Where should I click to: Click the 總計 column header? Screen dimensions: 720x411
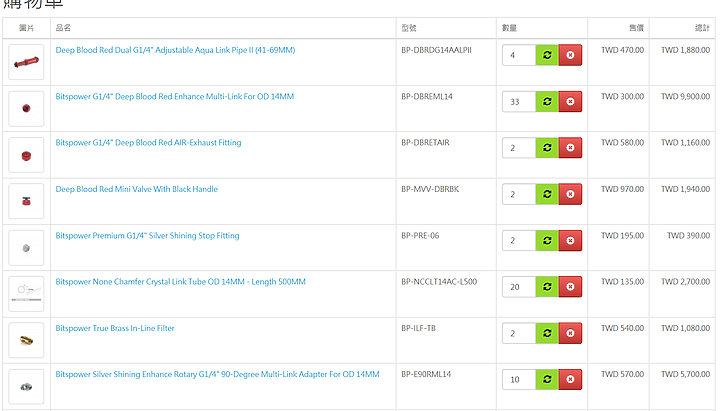pos(702,28)
